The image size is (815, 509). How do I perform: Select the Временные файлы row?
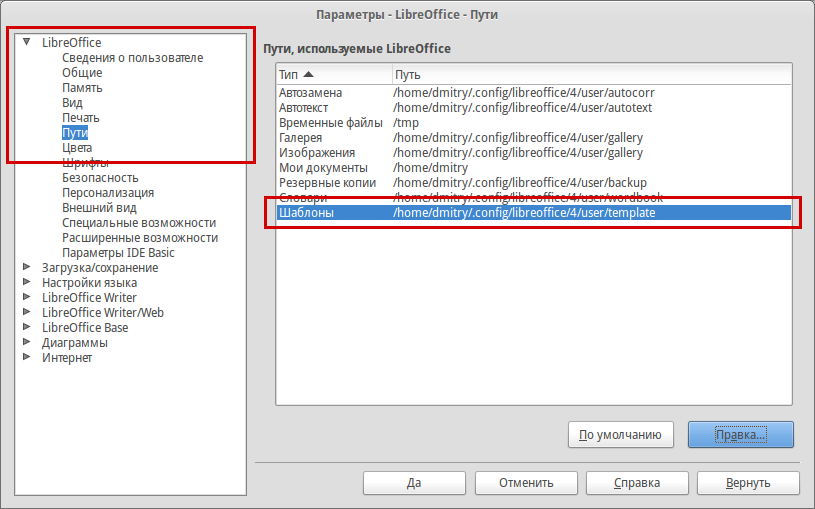pos(534,123)
